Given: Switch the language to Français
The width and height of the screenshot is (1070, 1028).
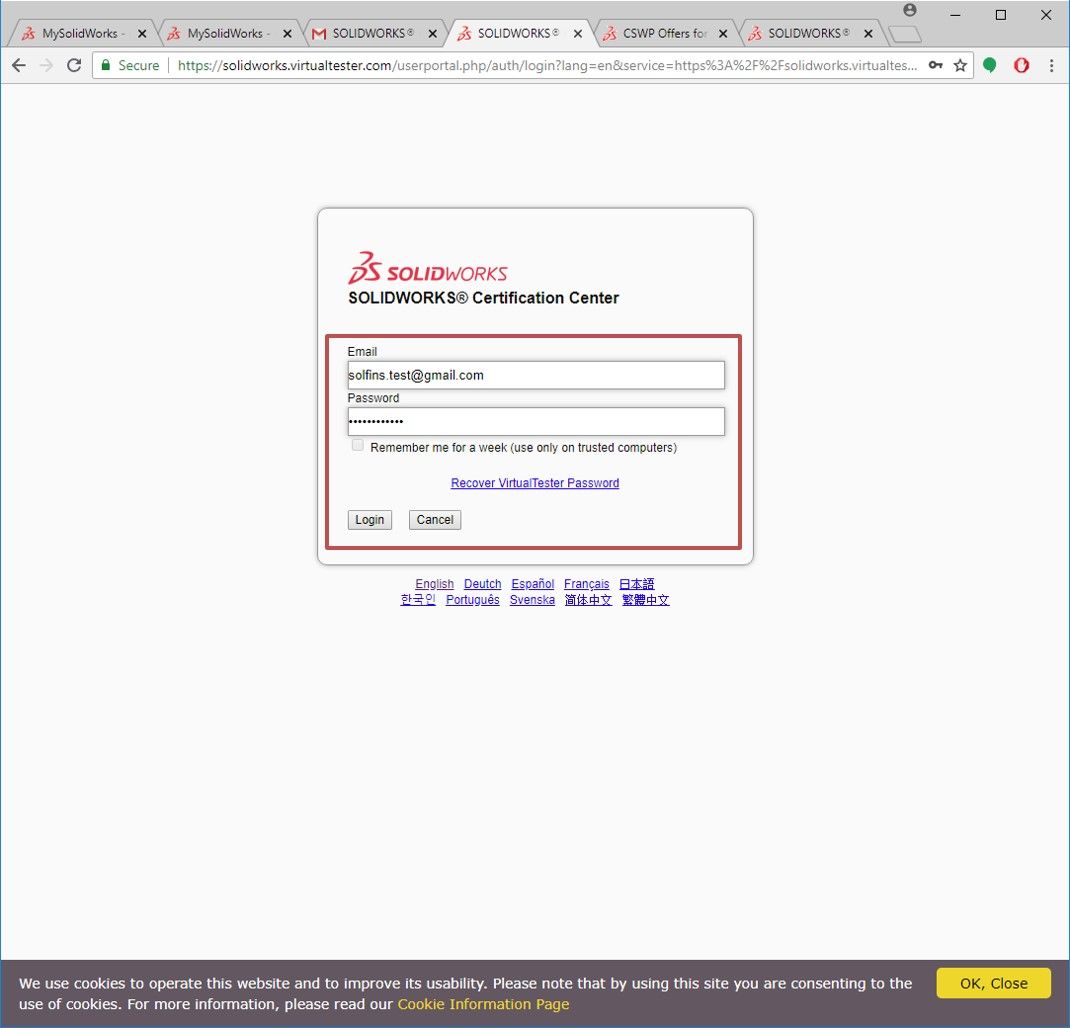Looking at the screenshot, I should tap(586, 583).
